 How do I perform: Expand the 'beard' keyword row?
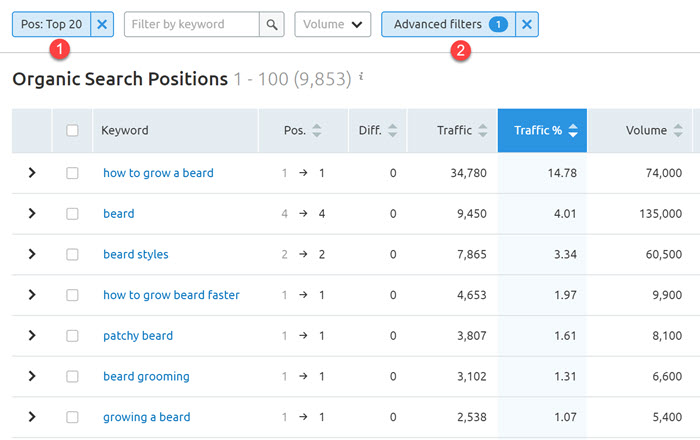(32, 213)
